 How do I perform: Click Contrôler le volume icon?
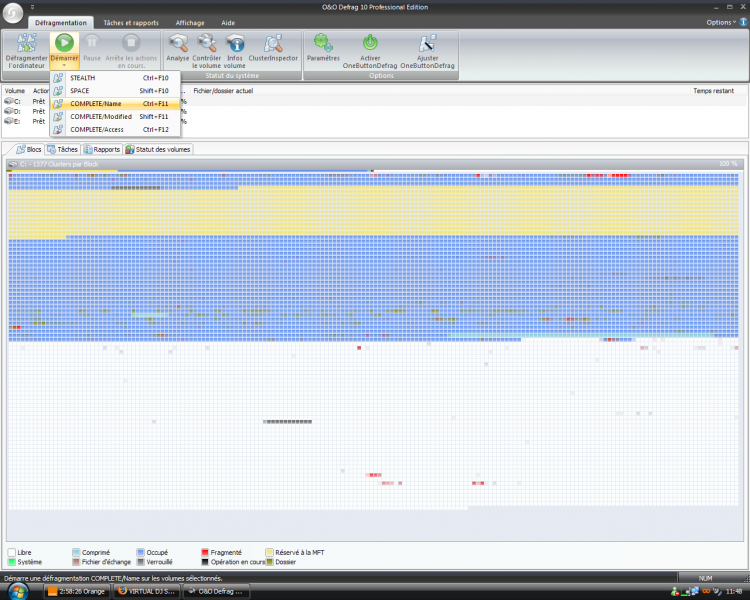[x=206, y=44]
